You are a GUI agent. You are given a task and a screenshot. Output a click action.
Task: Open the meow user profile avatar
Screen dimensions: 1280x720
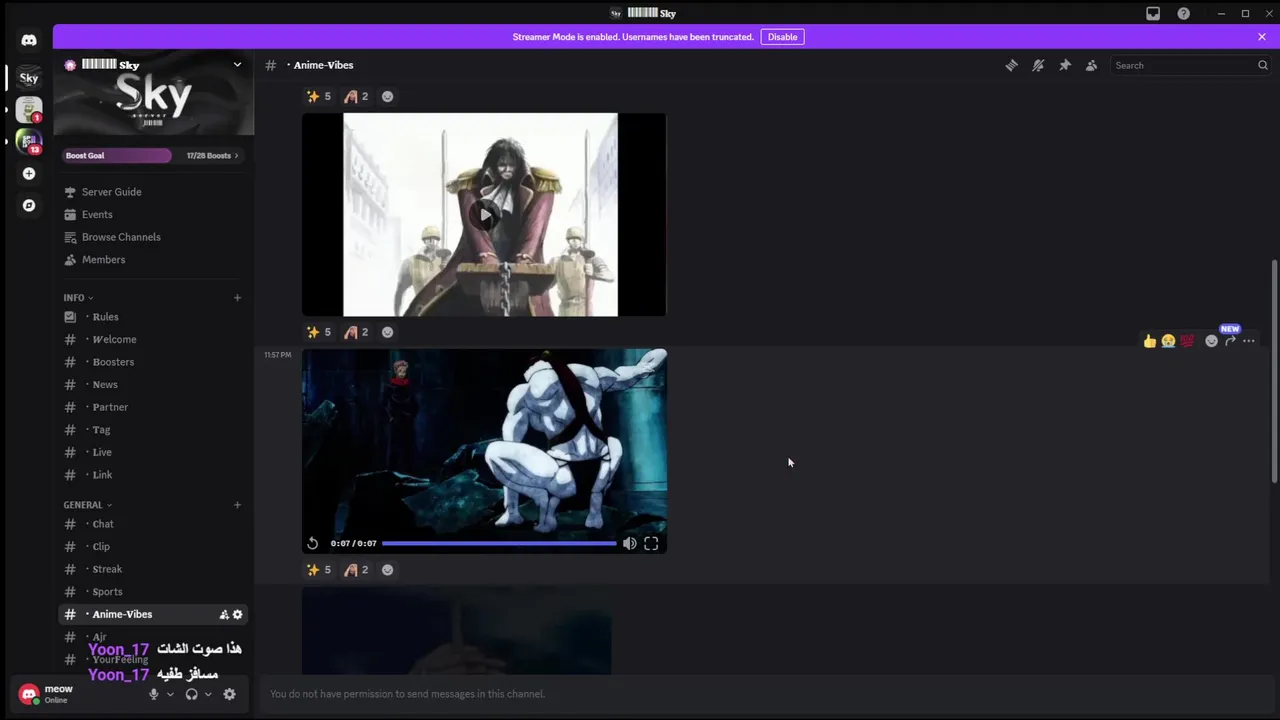click(29, 693)
